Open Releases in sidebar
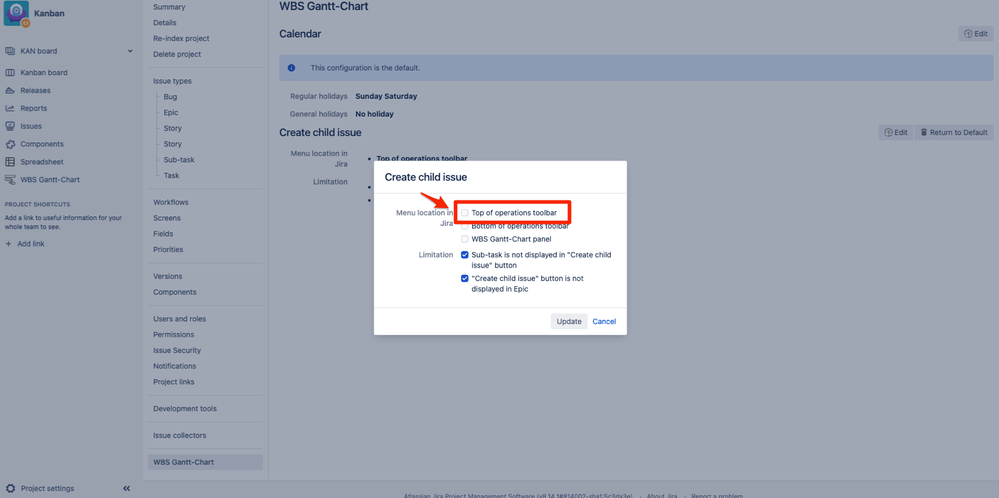999x498 pixels. click(35, 90)
